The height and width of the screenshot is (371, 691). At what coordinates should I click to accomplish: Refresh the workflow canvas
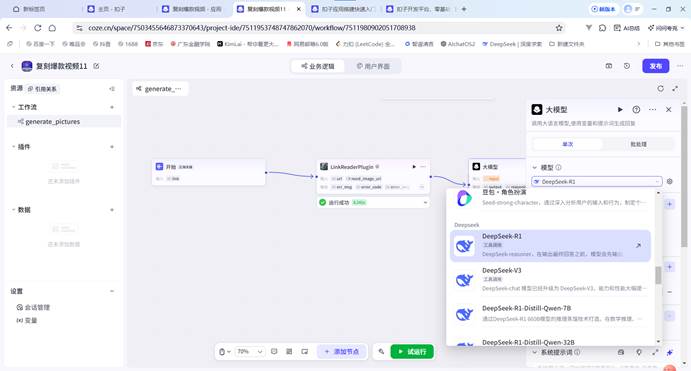click(660, 89)
